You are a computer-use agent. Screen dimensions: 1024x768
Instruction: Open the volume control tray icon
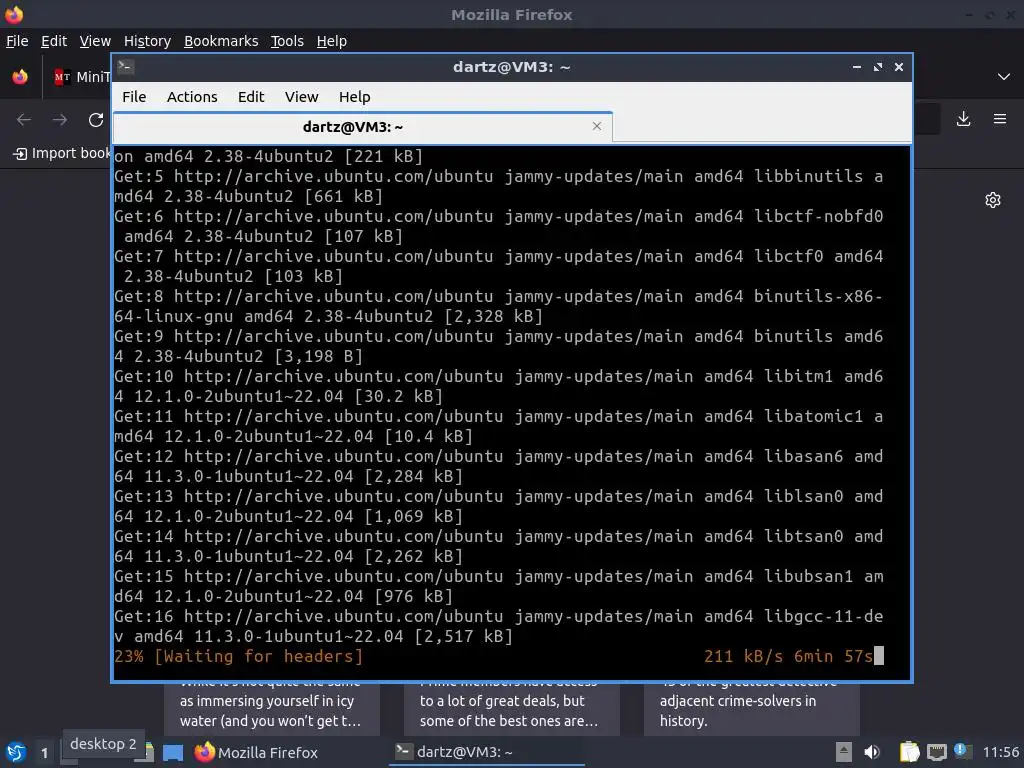coord(872,752)
